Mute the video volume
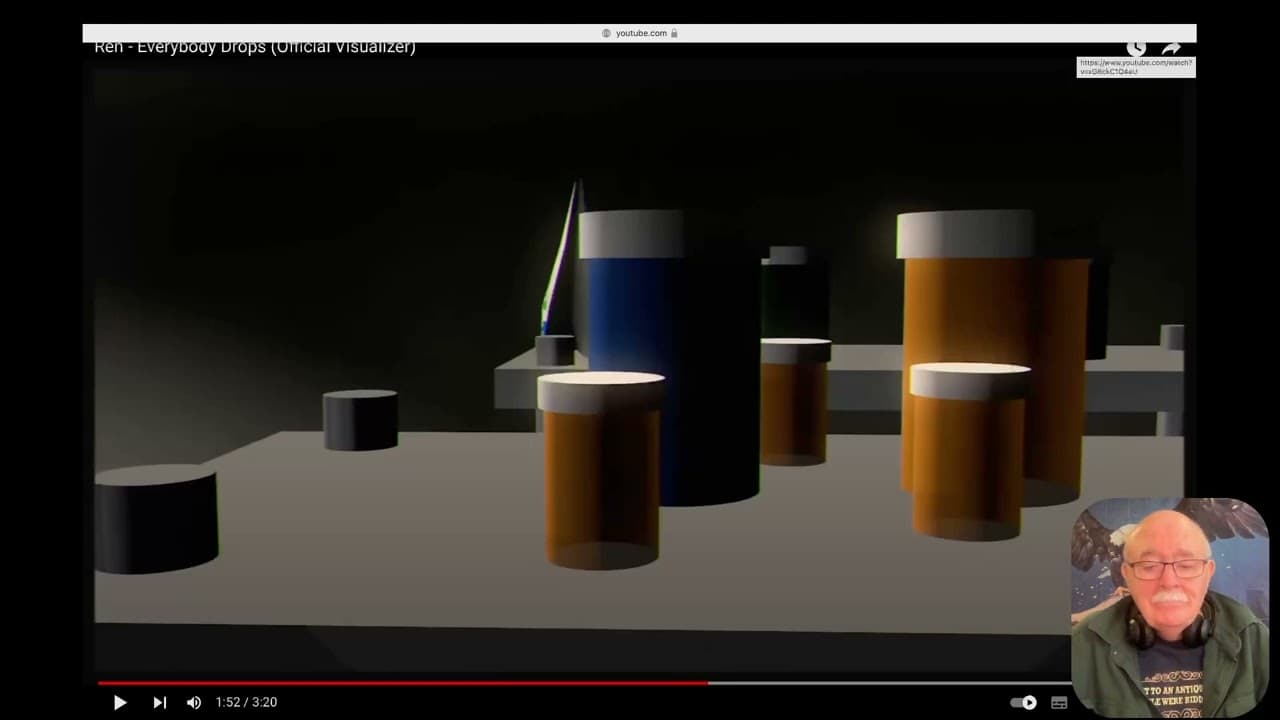The height and width of the screenshot is (720, 1280). [x=194, y=702]
